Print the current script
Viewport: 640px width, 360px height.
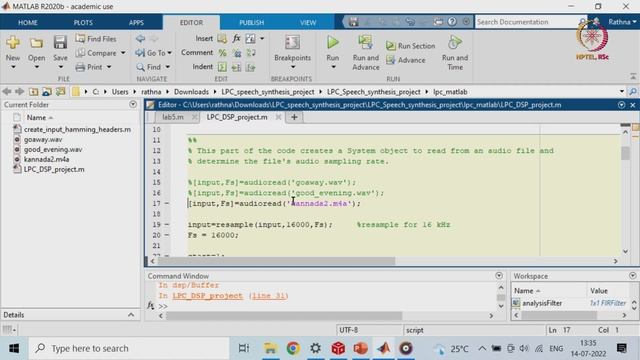[89, 67]
